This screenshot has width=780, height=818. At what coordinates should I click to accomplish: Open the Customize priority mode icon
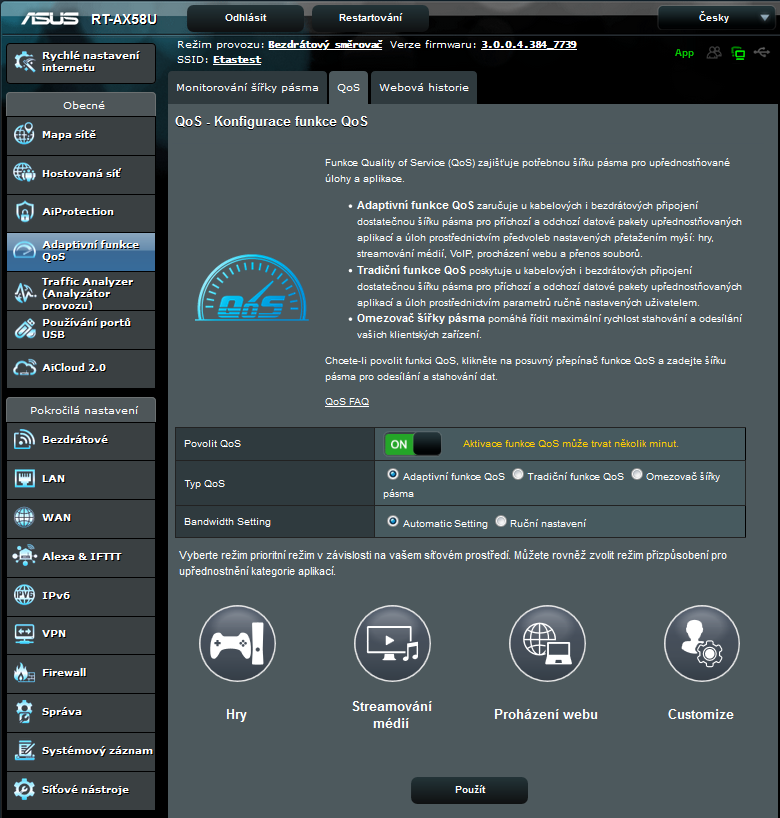(x=702, y=643)
